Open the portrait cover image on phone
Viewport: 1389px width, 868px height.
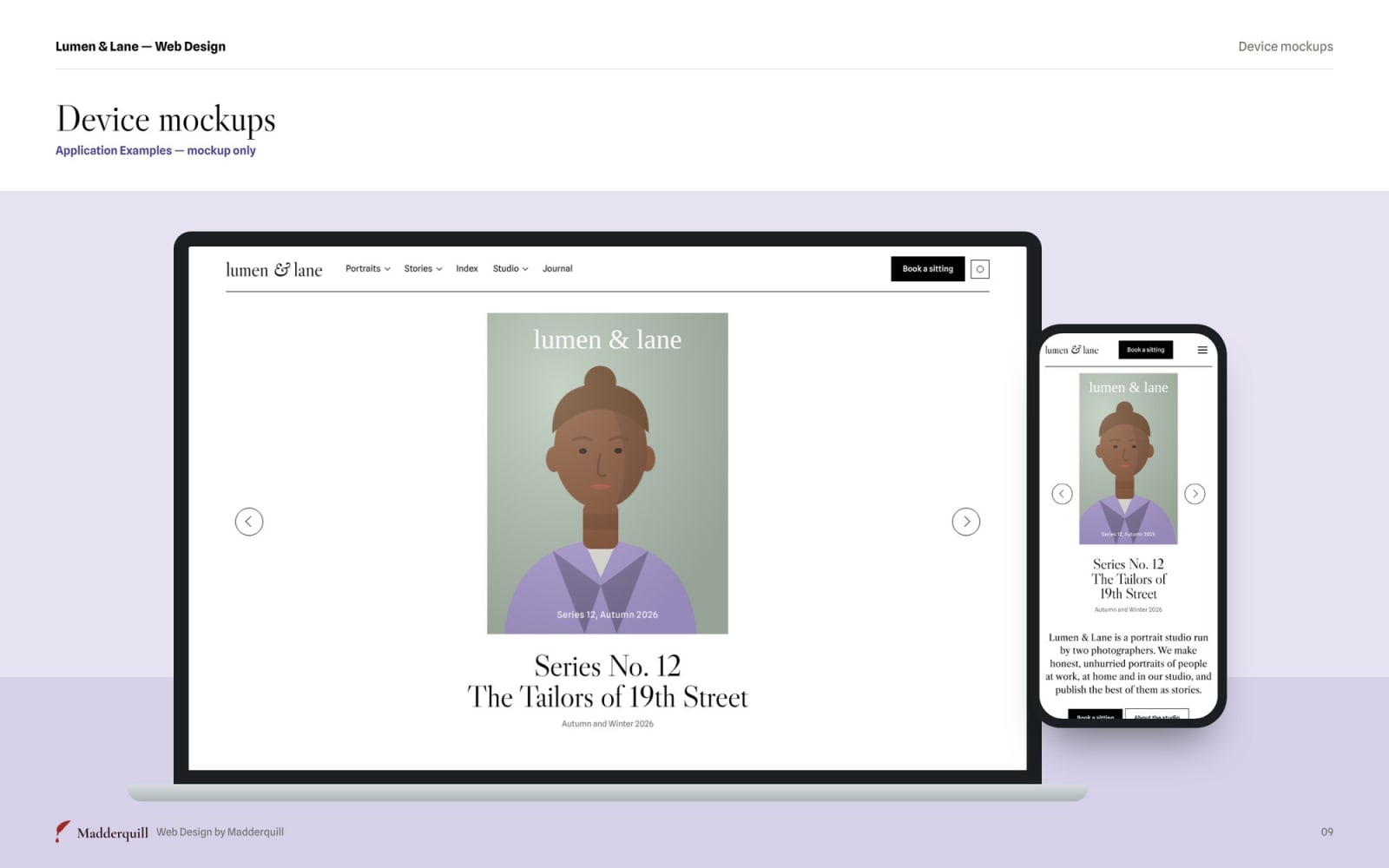click(1128, 459)
